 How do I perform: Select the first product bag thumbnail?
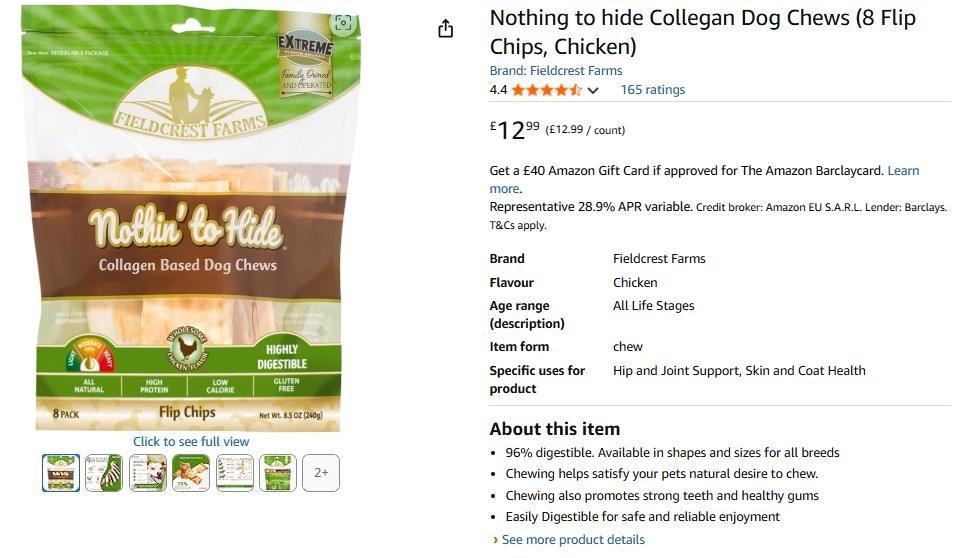[61, 473]
